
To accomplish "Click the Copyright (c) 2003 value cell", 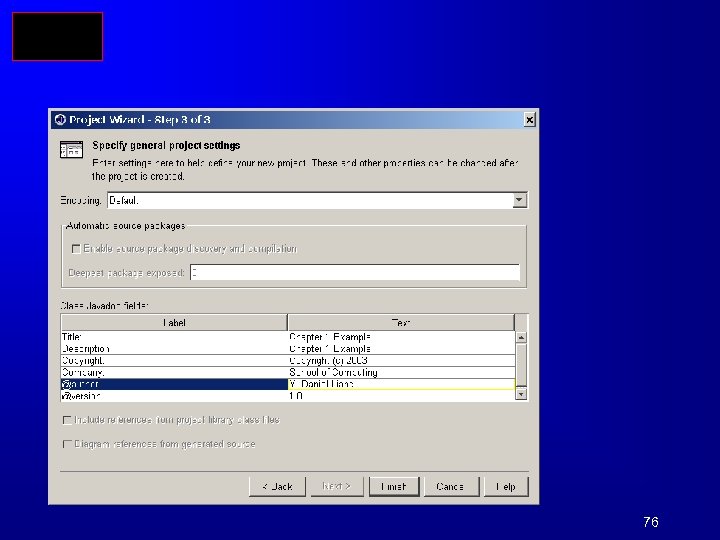I will point(401,360).
